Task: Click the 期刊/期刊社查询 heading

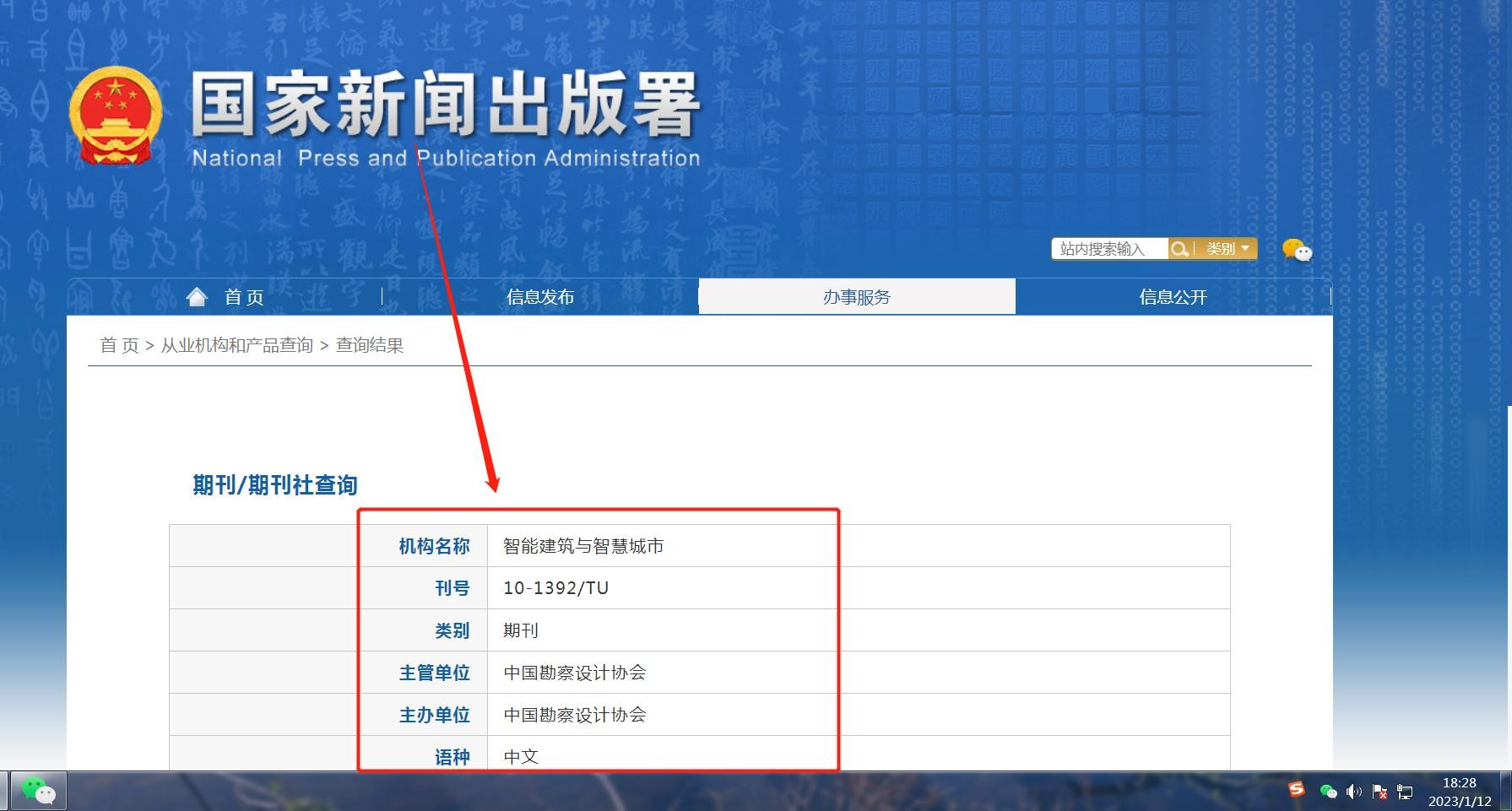Action: (x=275, y=485)
